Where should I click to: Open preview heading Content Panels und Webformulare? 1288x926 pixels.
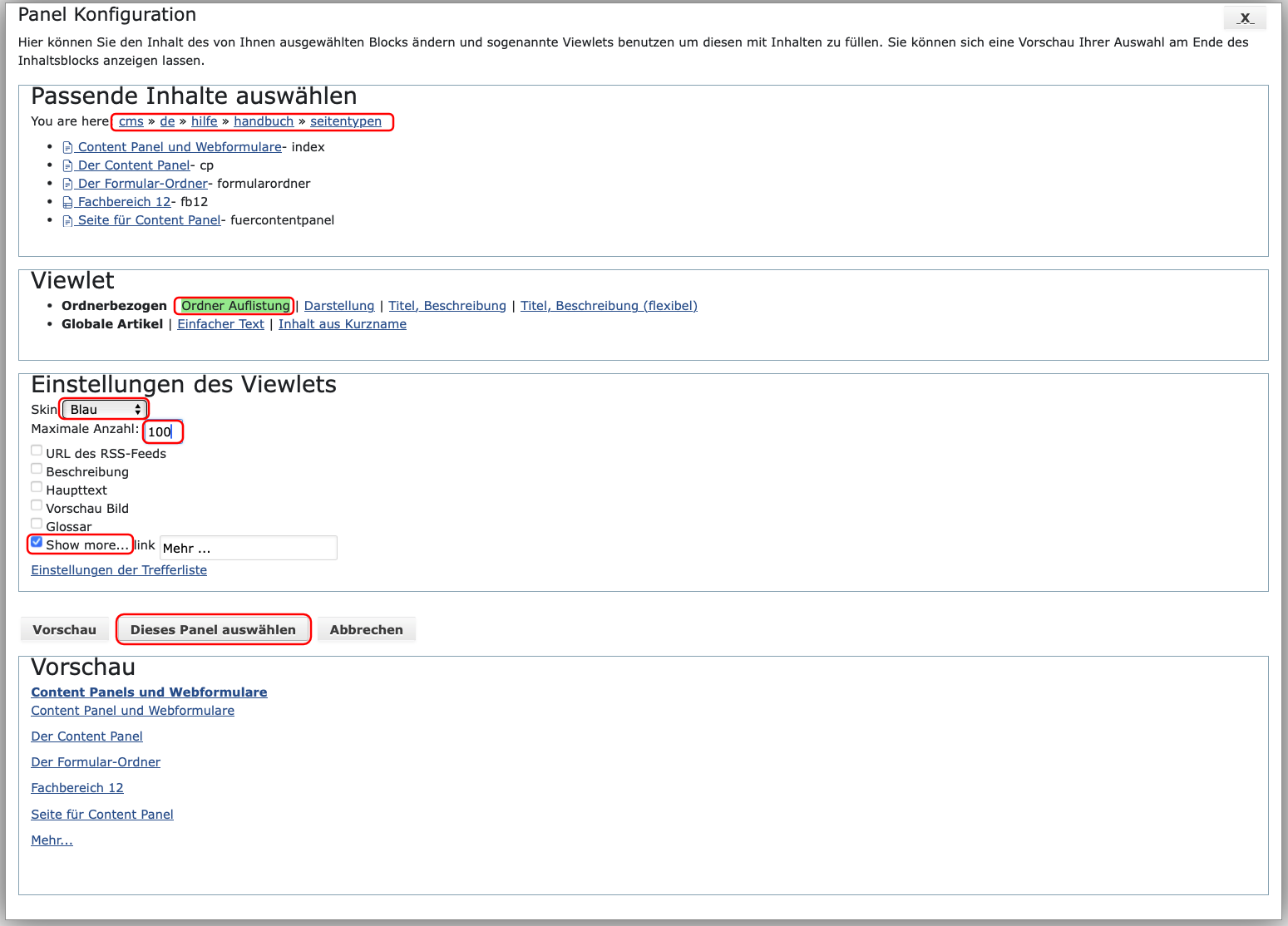(149, 692)
